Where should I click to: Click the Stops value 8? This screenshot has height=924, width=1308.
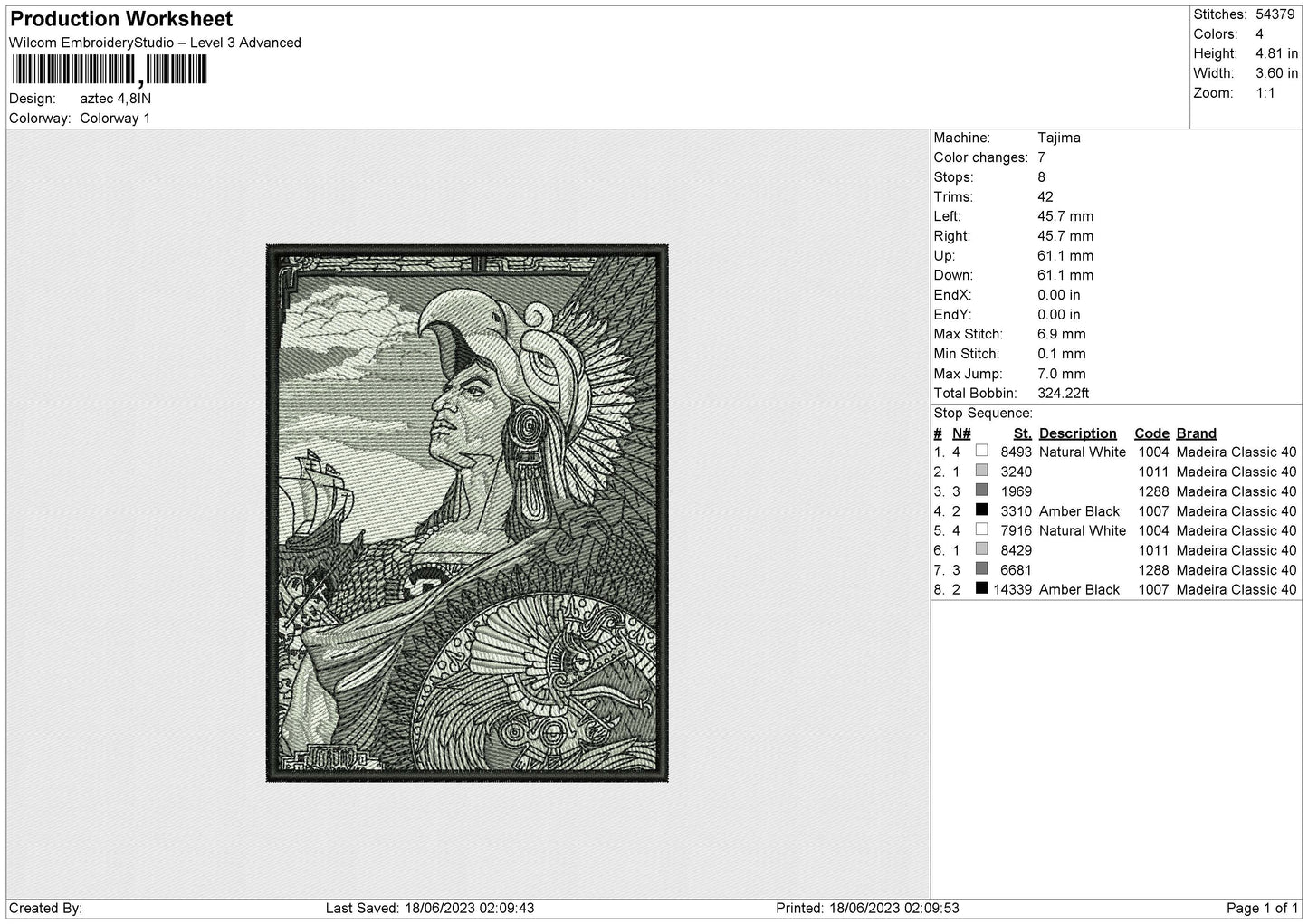pos(1042,177)
